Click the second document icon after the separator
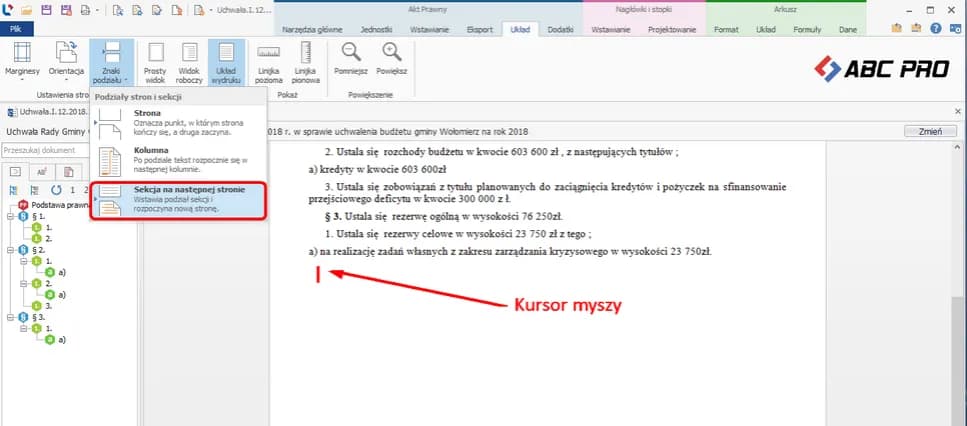The width and height of the screenshot is (967, 426). (138, 10)
